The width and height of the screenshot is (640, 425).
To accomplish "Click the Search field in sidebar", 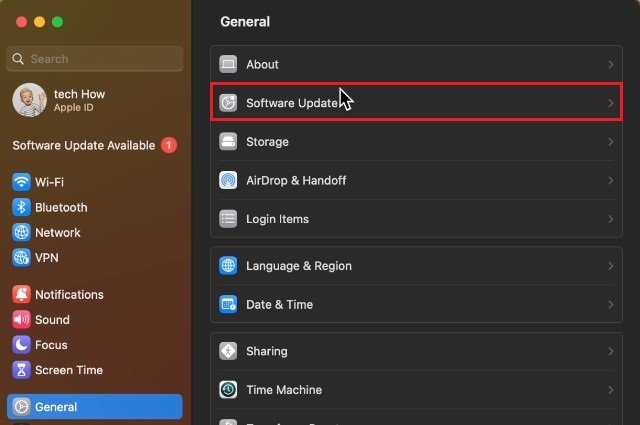I will [95, 59].
